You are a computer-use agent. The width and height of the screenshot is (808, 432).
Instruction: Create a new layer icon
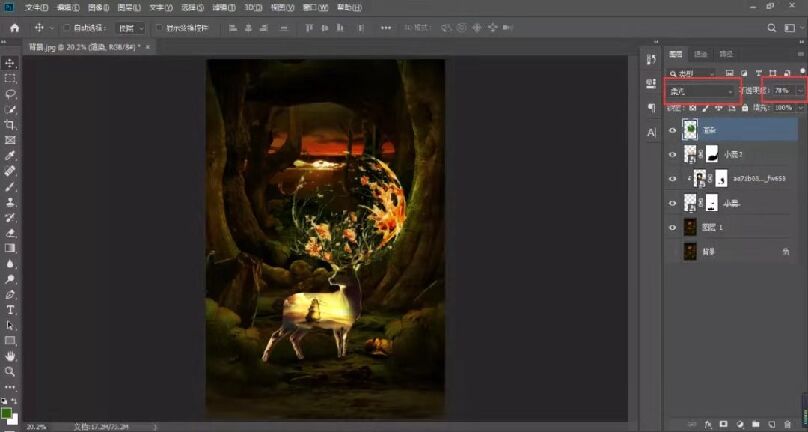[771, 424]
